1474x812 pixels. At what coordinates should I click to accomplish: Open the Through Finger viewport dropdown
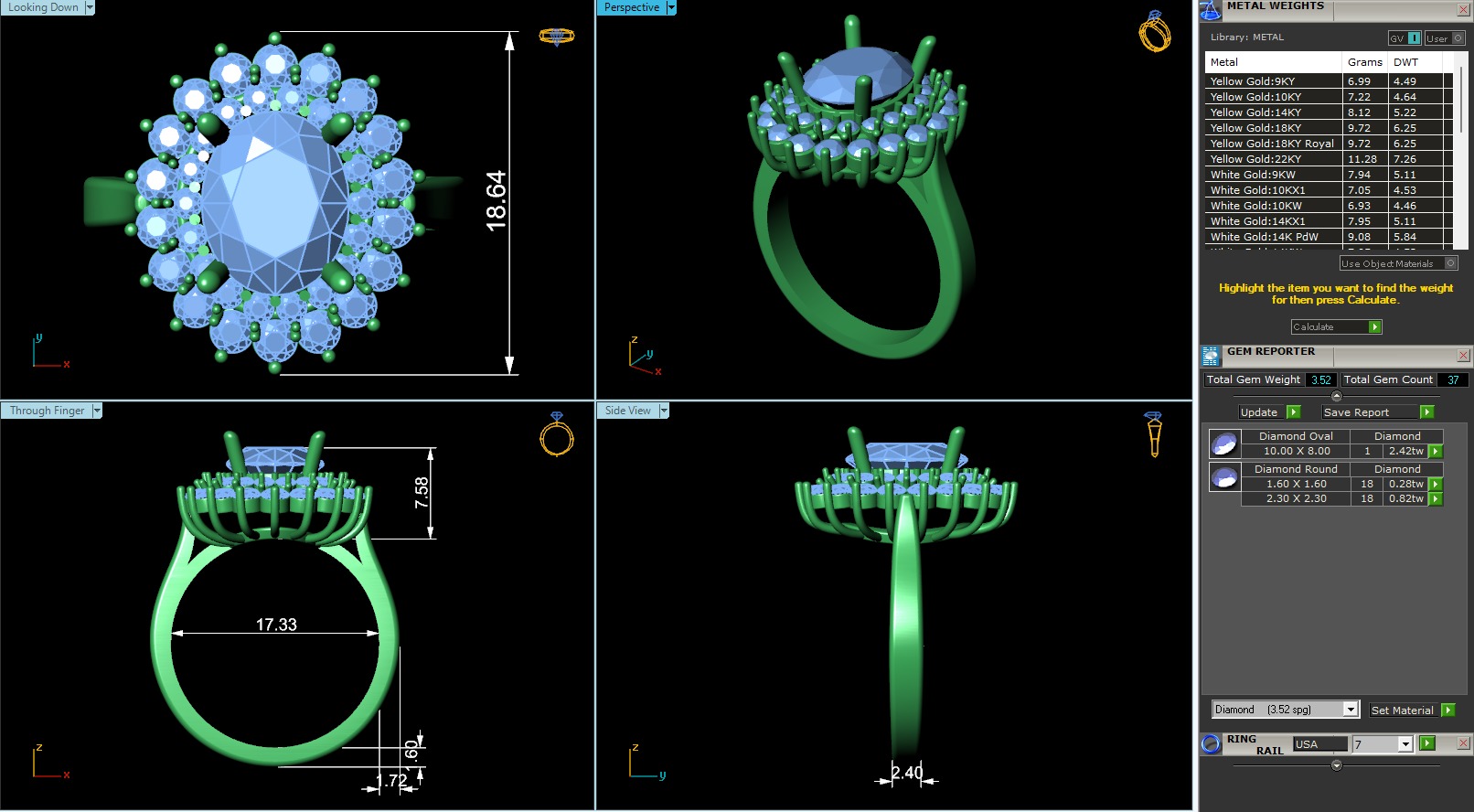pyautogui.click(x=97, y=411)
